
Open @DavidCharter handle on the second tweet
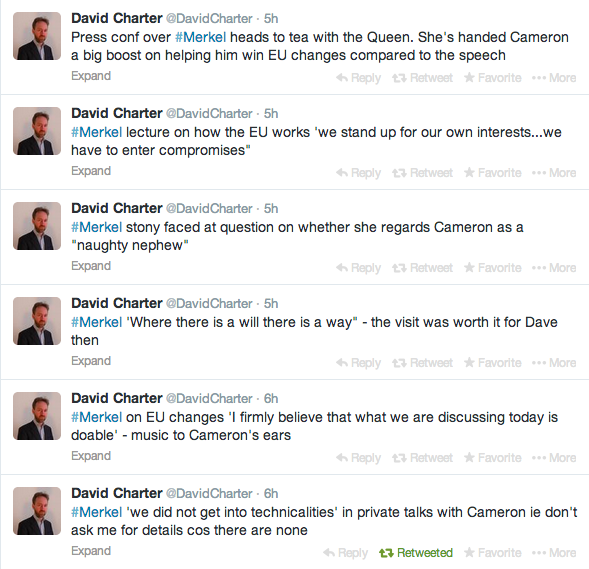[x=209, y=113]
